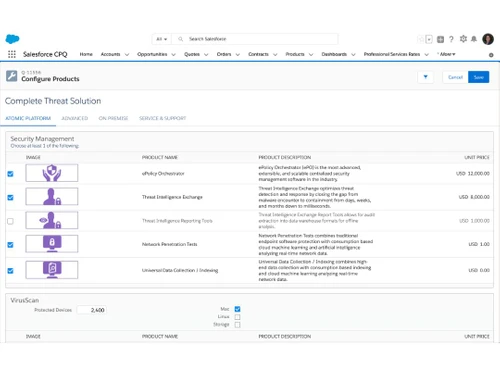The width and height of the screenshot is (500, 375).
Task: Click the ePolicy Orchestrator product name
Action: [x=163, y=173]
